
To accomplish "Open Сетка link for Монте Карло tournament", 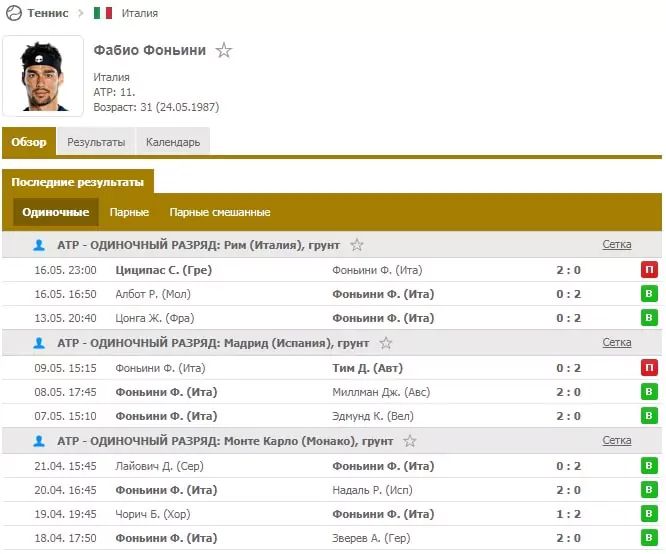I will [617, 440].
